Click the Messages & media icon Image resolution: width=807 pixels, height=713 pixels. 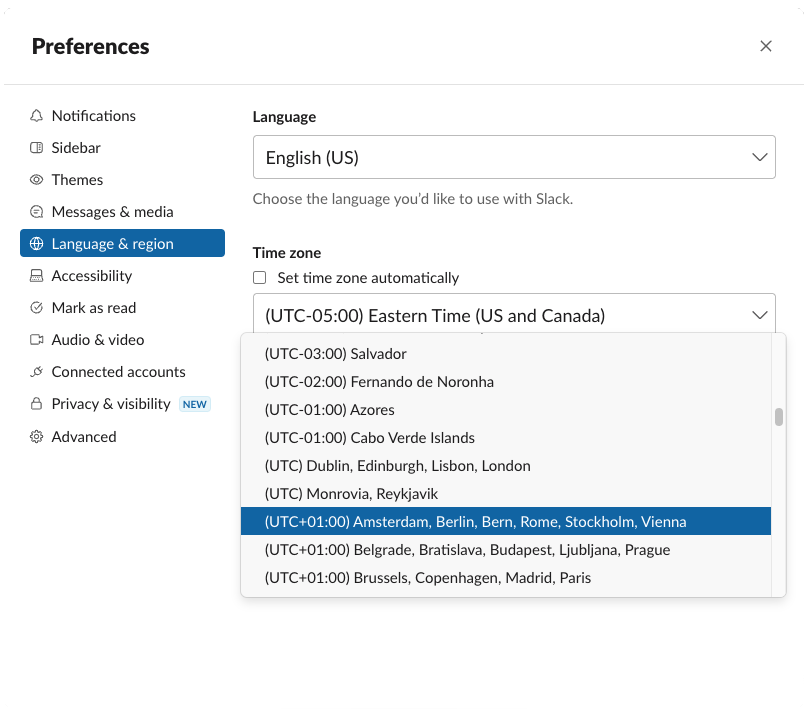37,212
